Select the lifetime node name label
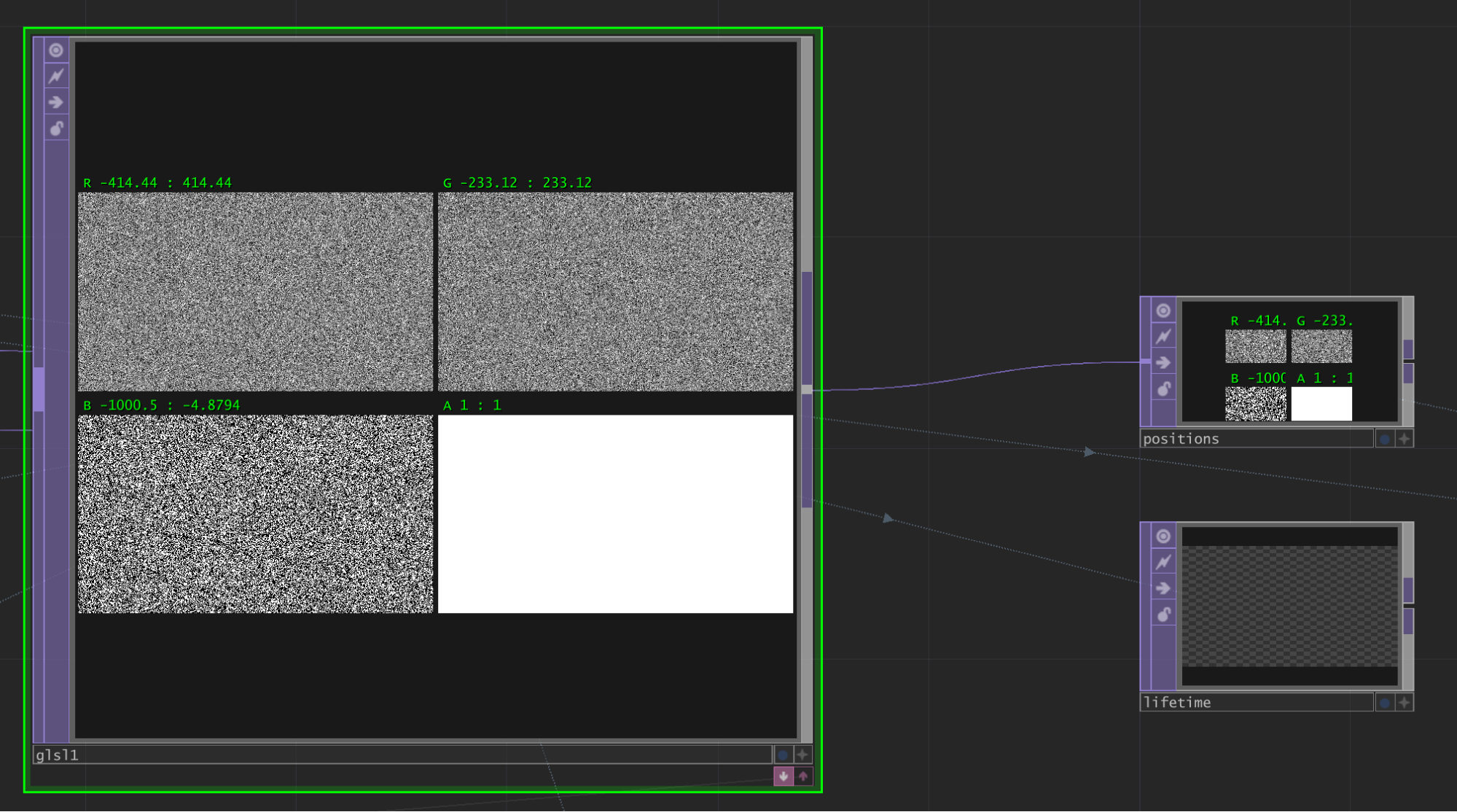1457x812 pixels. pos(1257,703)
